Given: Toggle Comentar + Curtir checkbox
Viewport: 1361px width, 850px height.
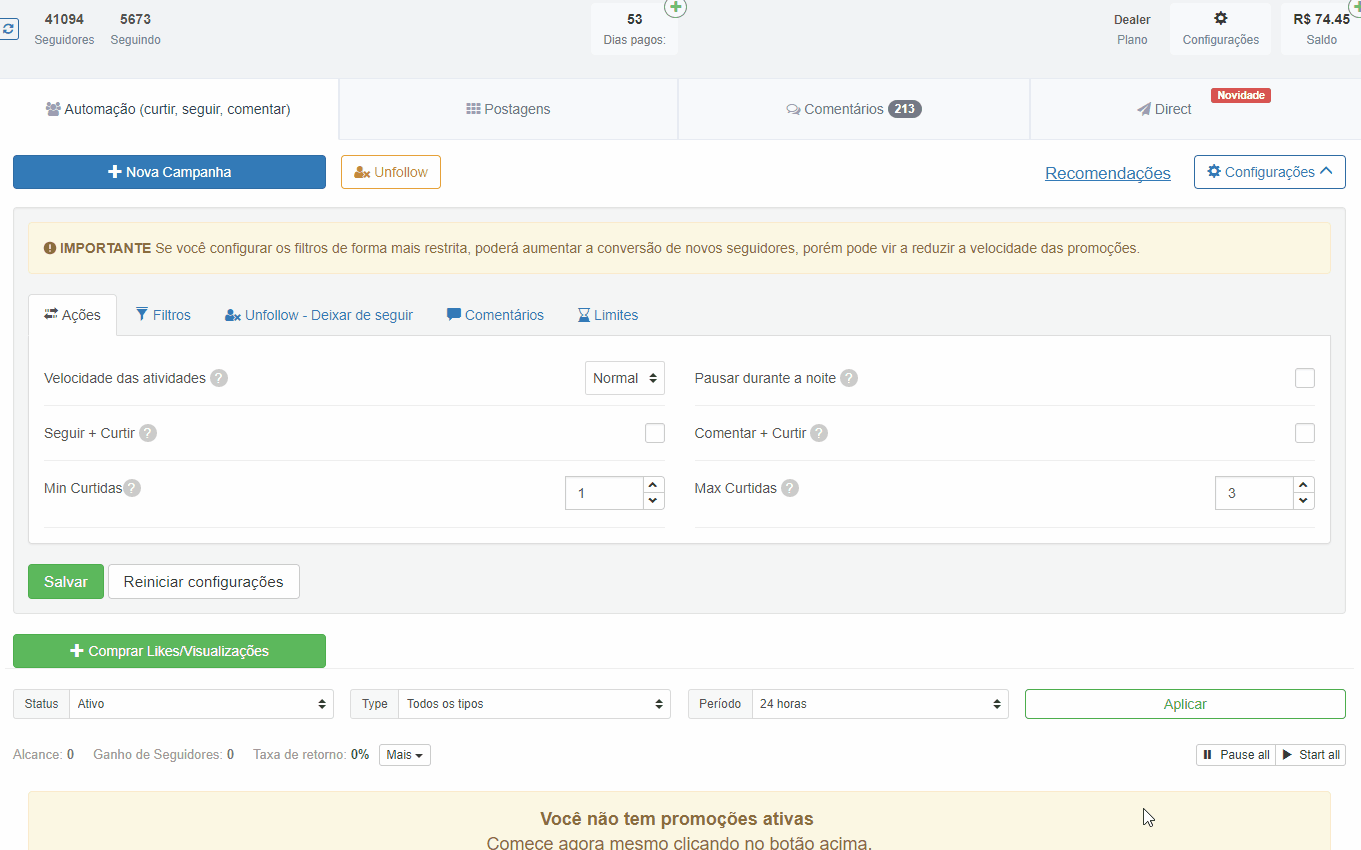Looking at the screenshot, I should point(1305,433).
